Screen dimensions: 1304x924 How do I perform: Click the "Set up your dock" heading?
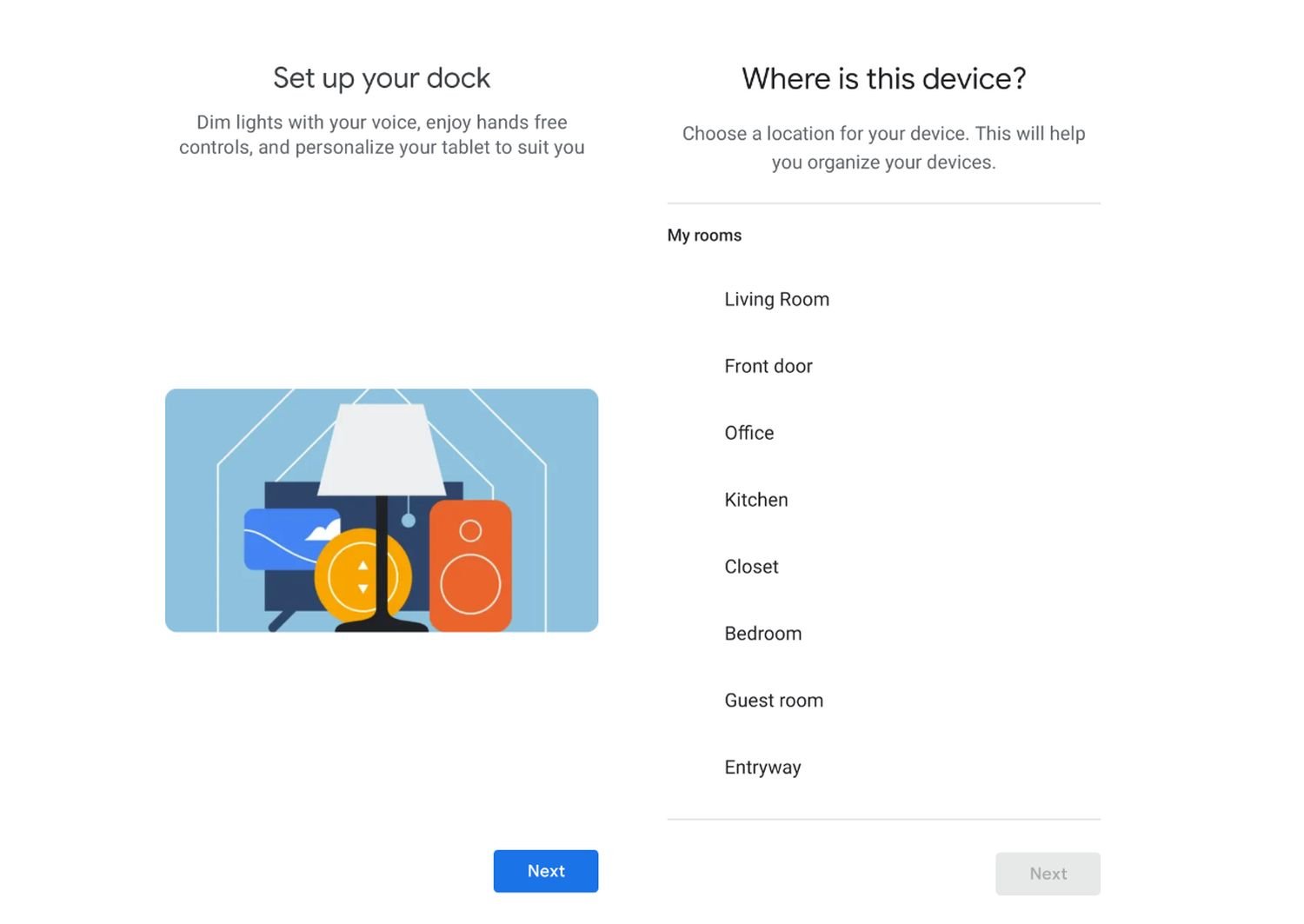pyautogui.click(x=382, y=78)
